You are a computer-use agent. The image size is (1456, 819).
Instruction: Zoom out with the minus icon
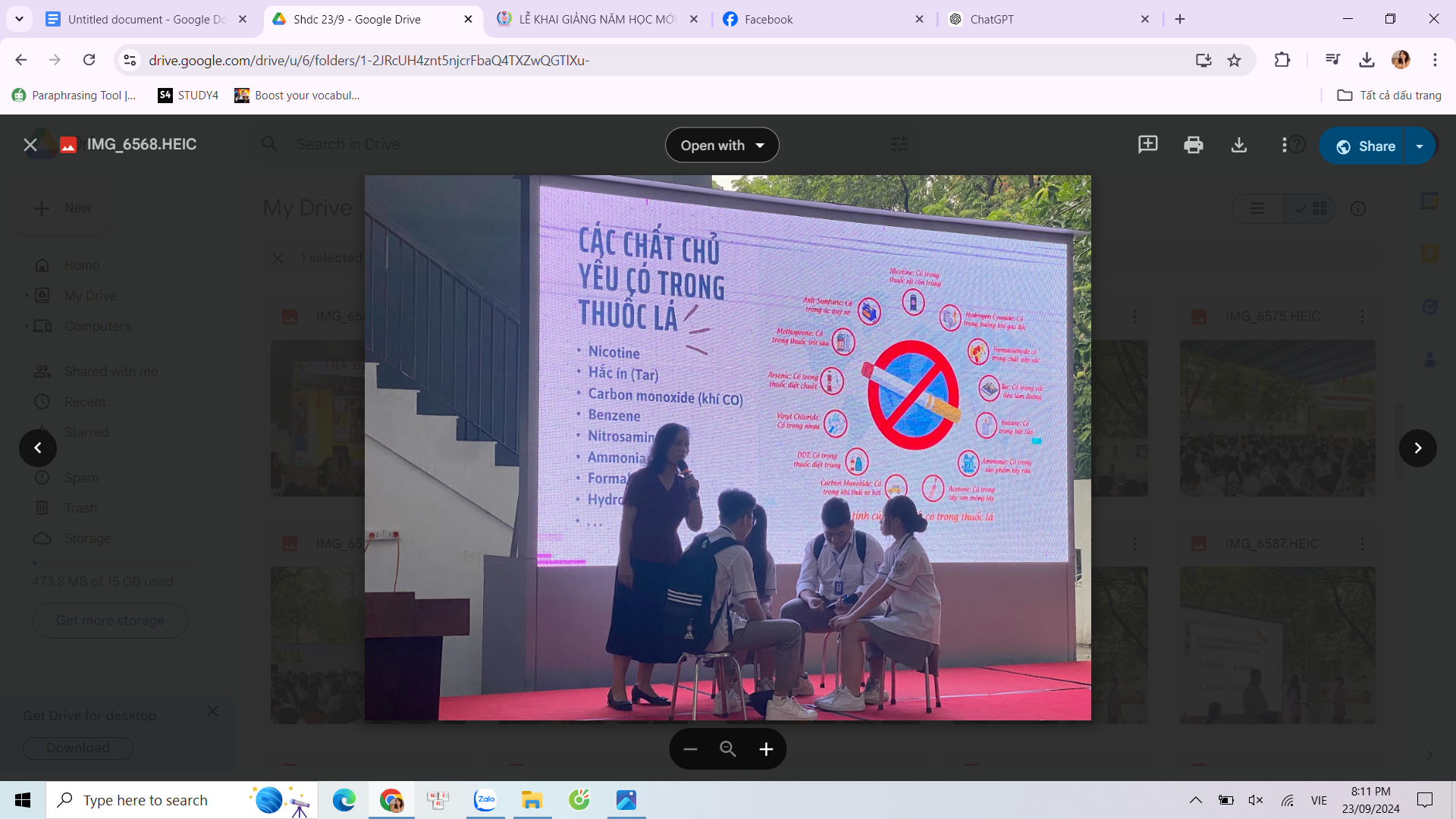click(690, 749)
